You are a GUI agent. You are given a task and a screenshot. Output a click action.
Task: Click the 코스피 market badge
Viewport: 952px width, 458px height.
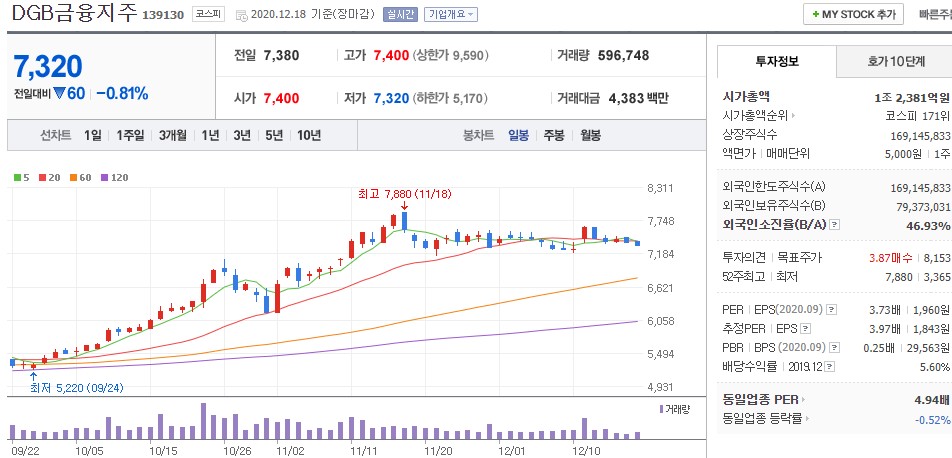tap(208, 14)
